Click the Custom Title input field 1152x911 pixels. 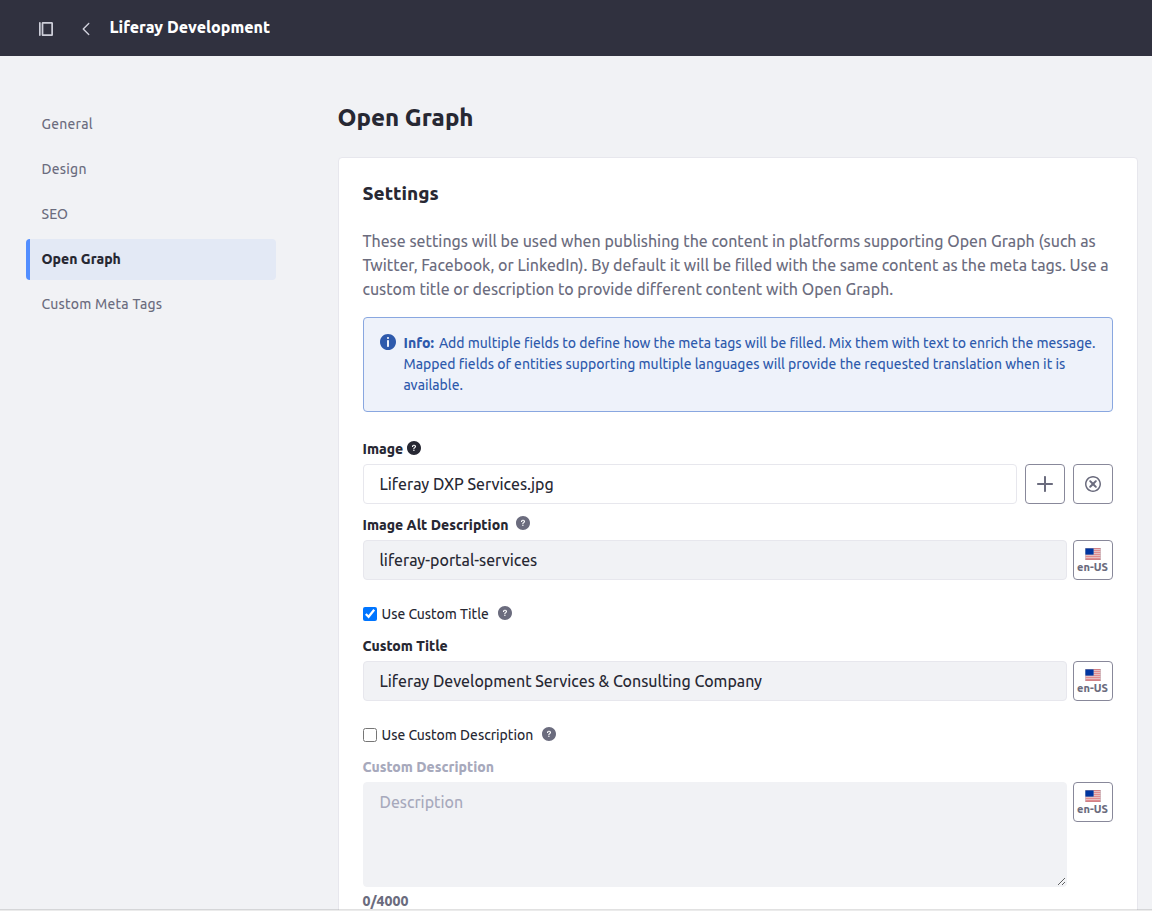[714, 681]
